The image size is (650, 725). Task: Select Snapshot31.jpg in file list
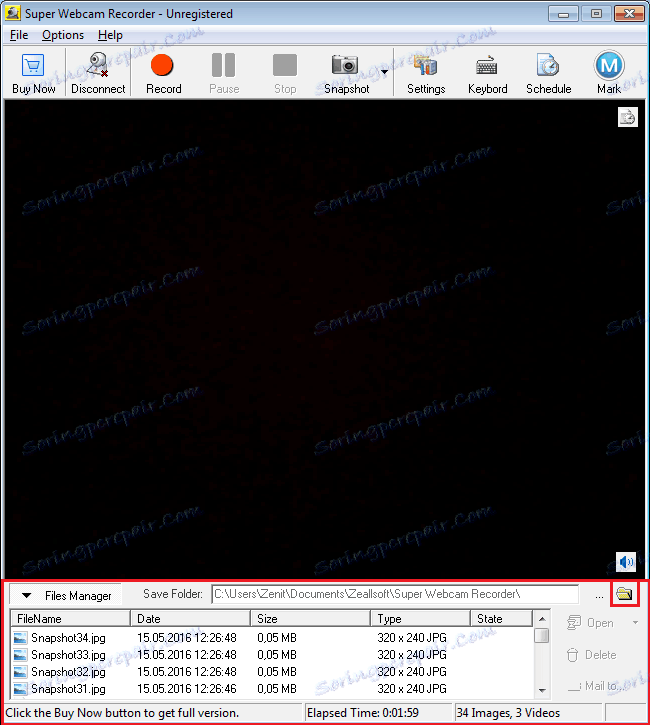coord(68,689)
